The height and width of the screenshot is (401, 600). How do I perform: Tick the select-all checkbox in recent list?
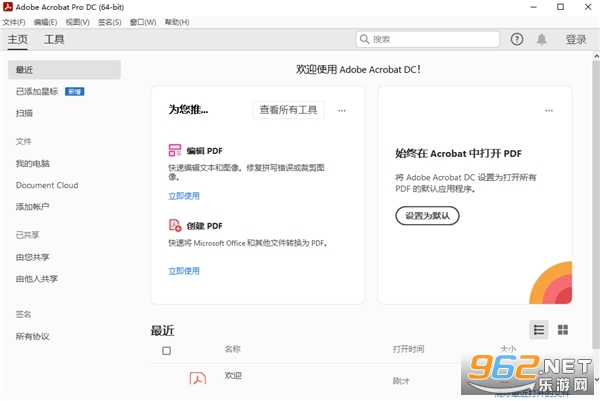(x=166, y=350)
